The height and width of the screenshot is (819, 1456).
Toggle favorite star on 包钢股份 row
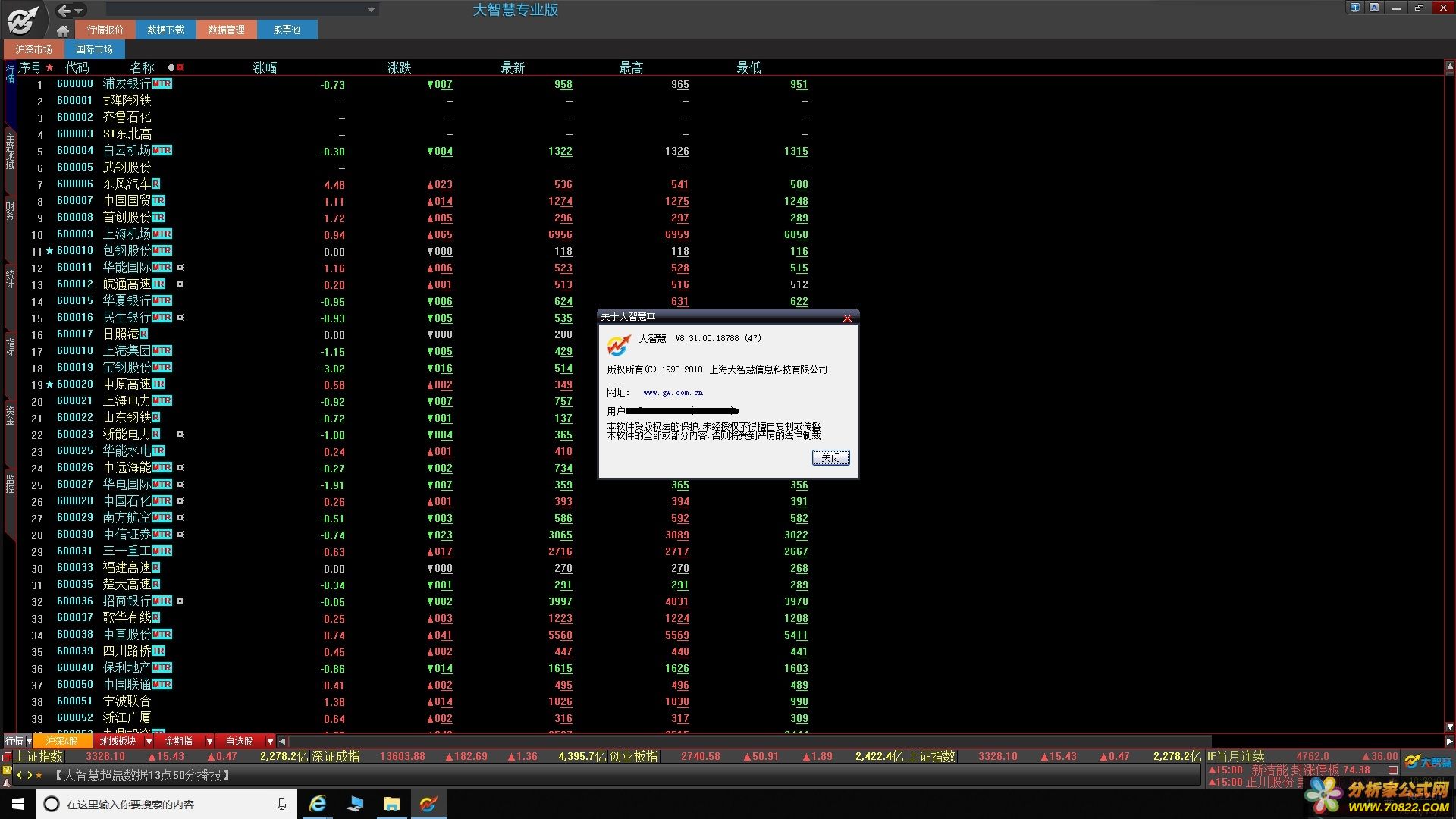(50, 251)
